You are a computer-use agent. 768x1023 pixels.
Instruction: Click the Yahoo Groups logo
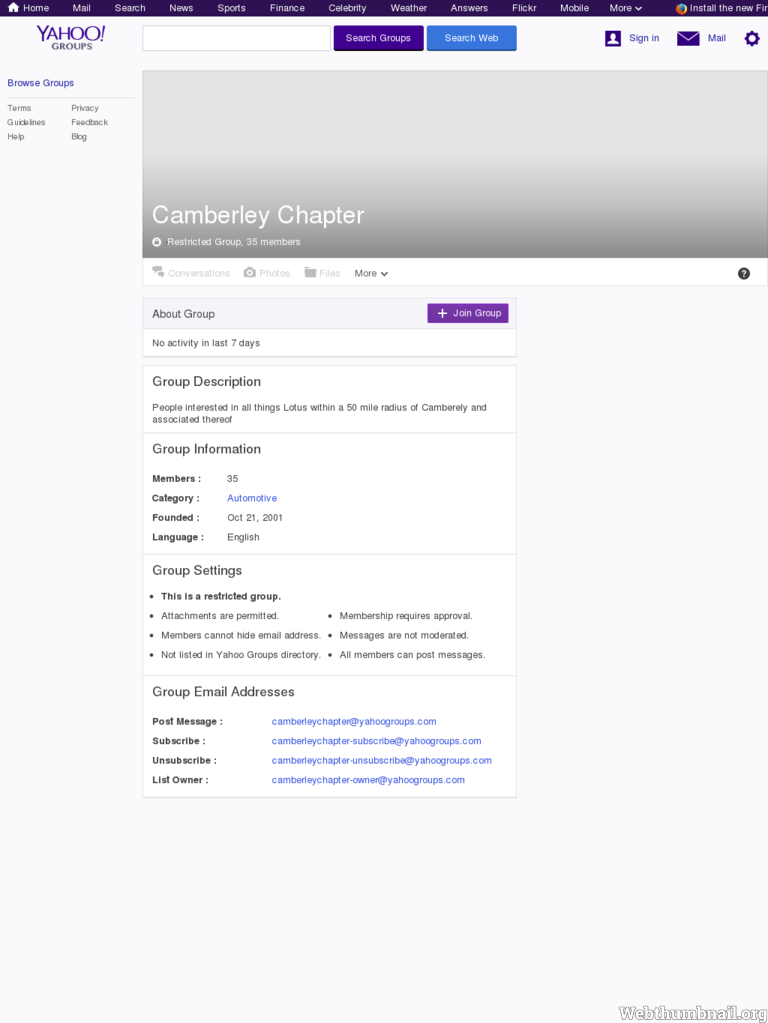pyautogui.click(x=70, y=38)
